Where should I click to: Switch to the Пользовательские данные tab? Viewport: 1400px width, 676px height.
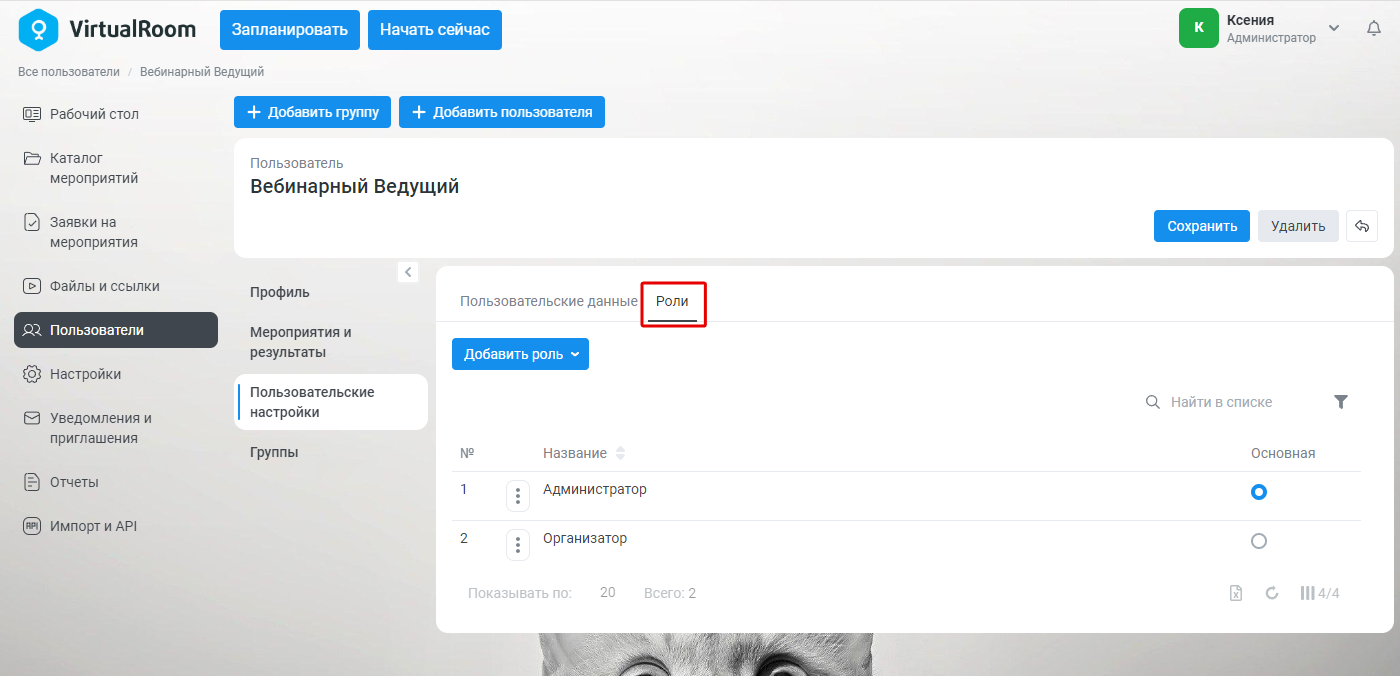(x=549, y=301)
